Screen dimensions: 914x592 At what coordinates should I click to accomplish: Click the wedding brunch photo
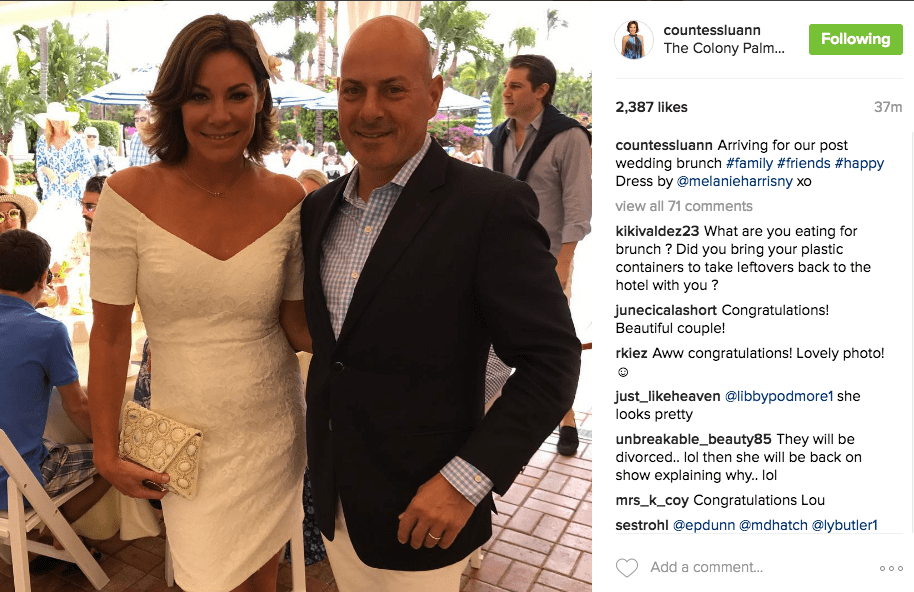[296, 296]
